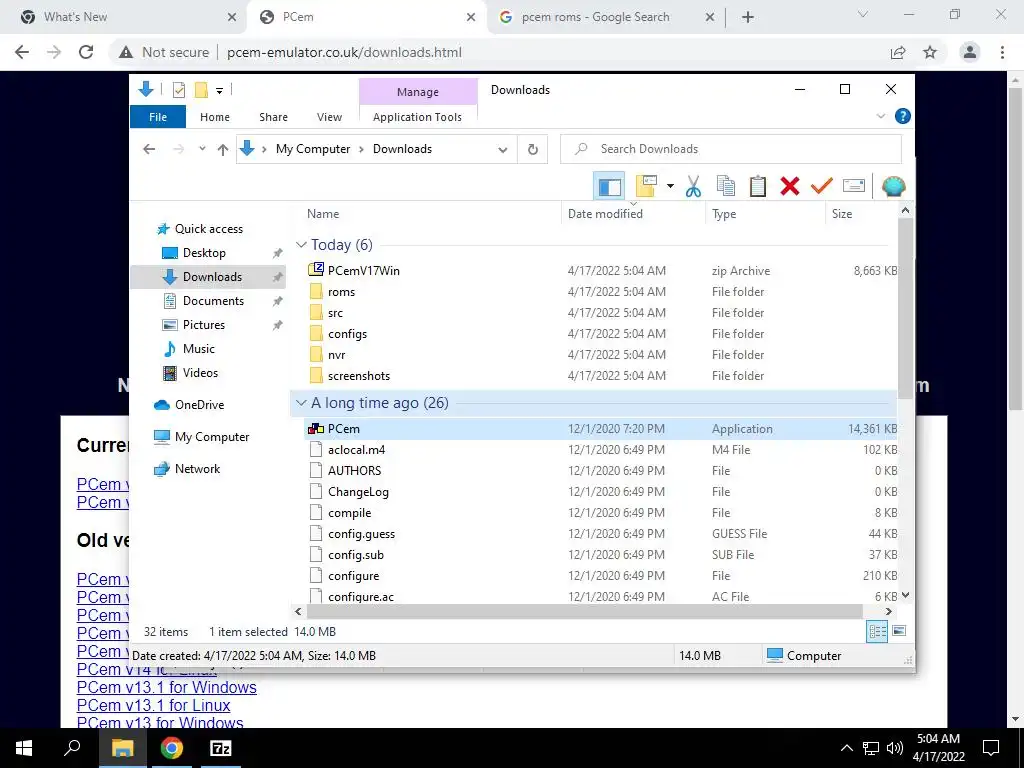Click the file list horizontal scrollbar
1024x768 pixels.
pyautogui.click(x=584, y=611)
